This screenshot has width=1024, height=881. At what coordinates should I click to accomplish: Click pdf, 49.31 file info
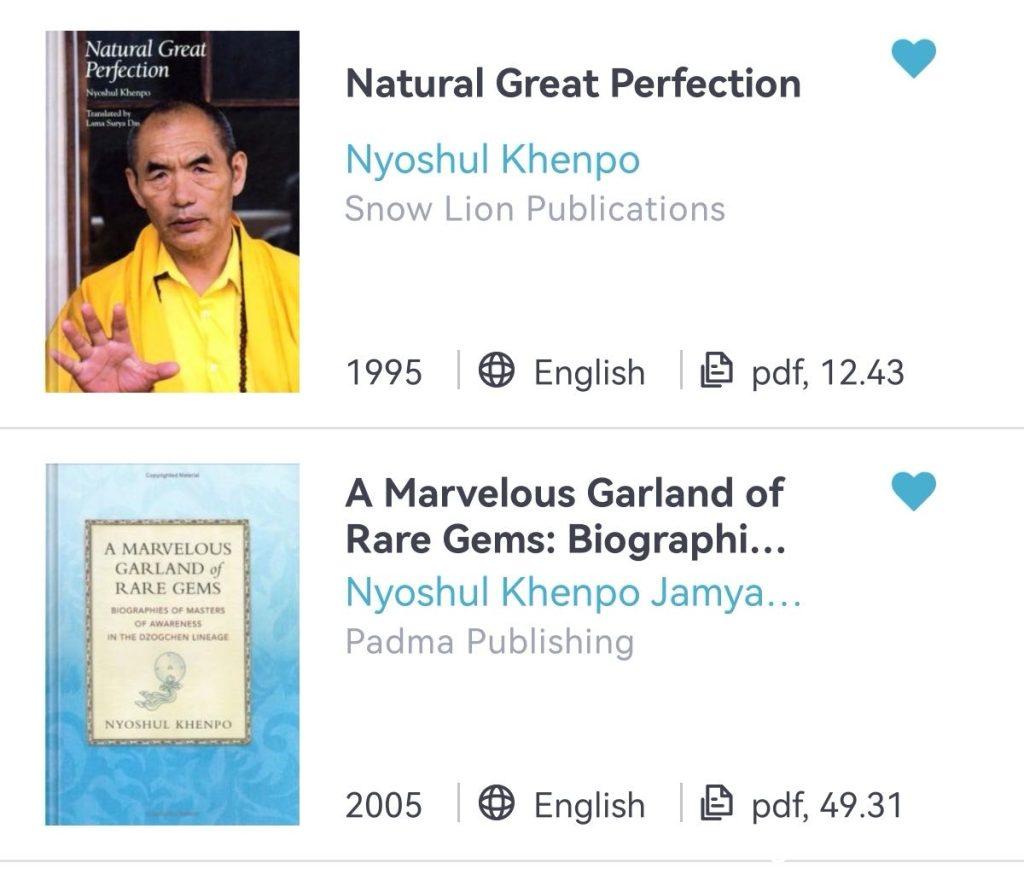pos(827,805)
